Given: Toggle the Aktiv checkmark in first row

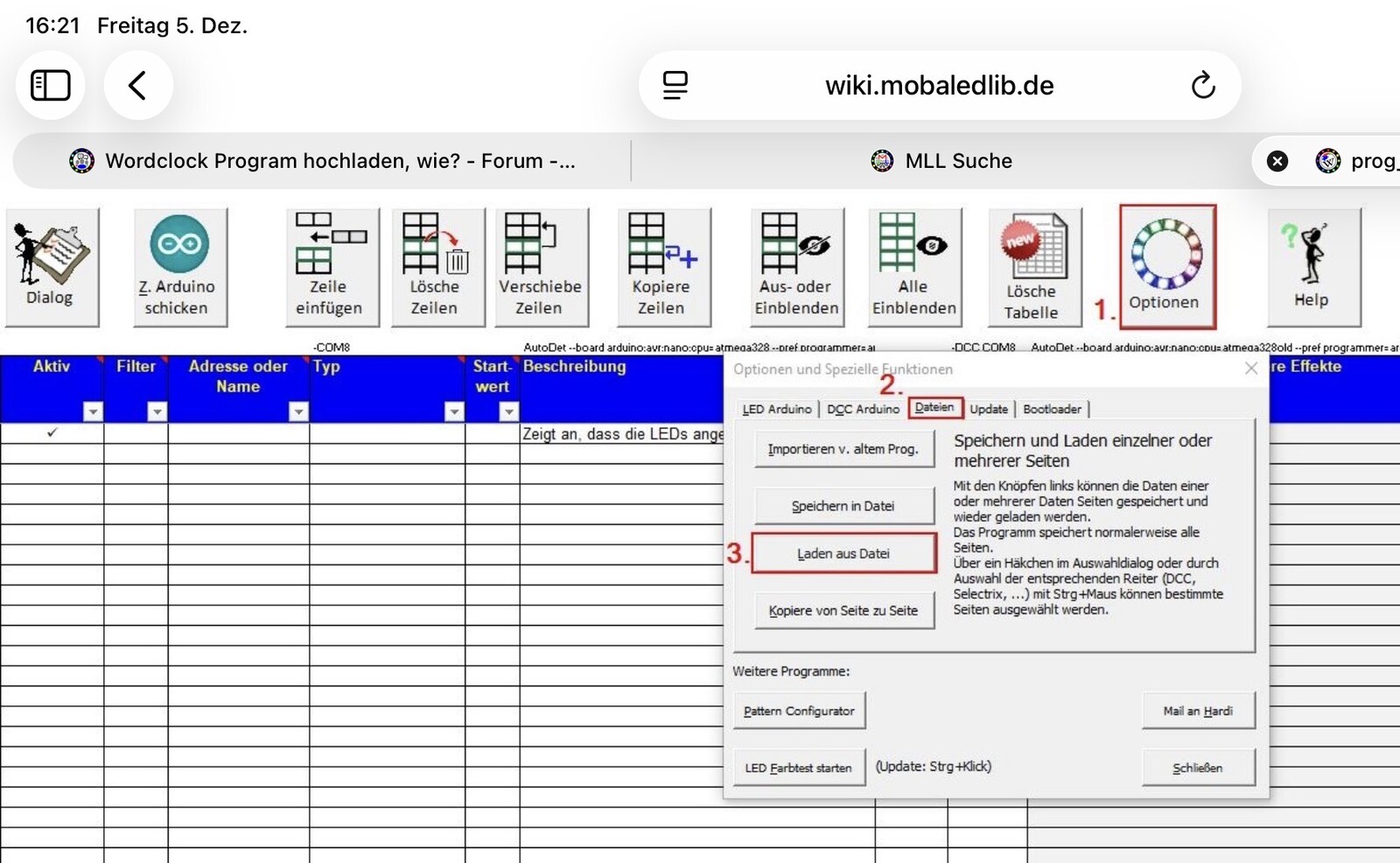Looking at the screenshot, I should click(52, 432).
